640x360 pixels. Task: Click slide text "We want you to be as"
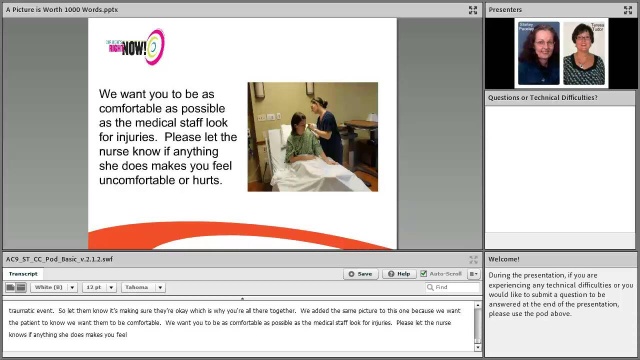[x=156, y=94]
